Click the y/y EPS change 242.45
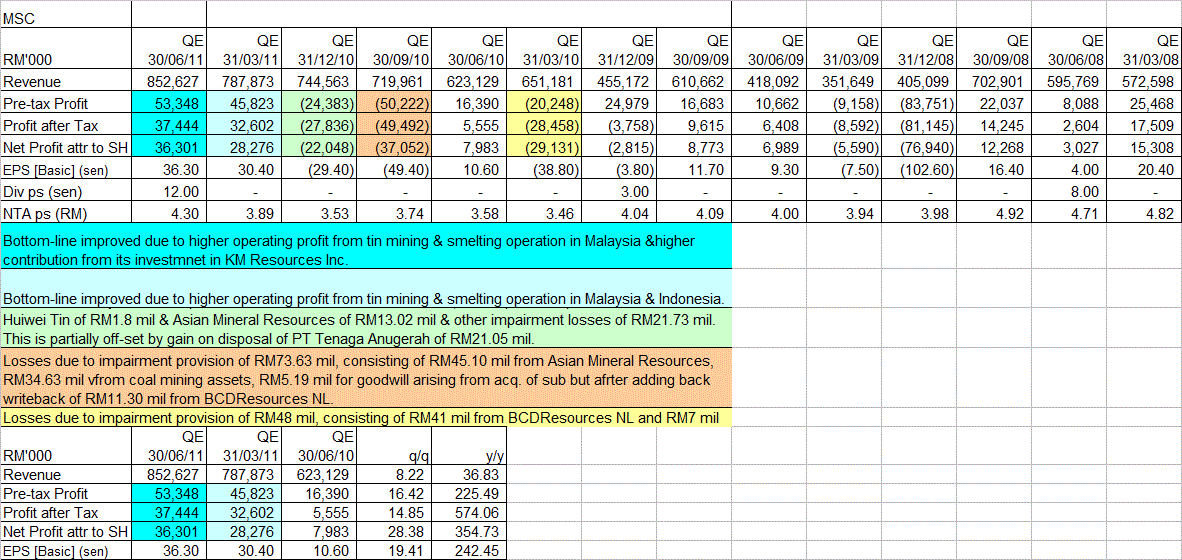The width and height of the screenshot is (1182, 560). 468,551
